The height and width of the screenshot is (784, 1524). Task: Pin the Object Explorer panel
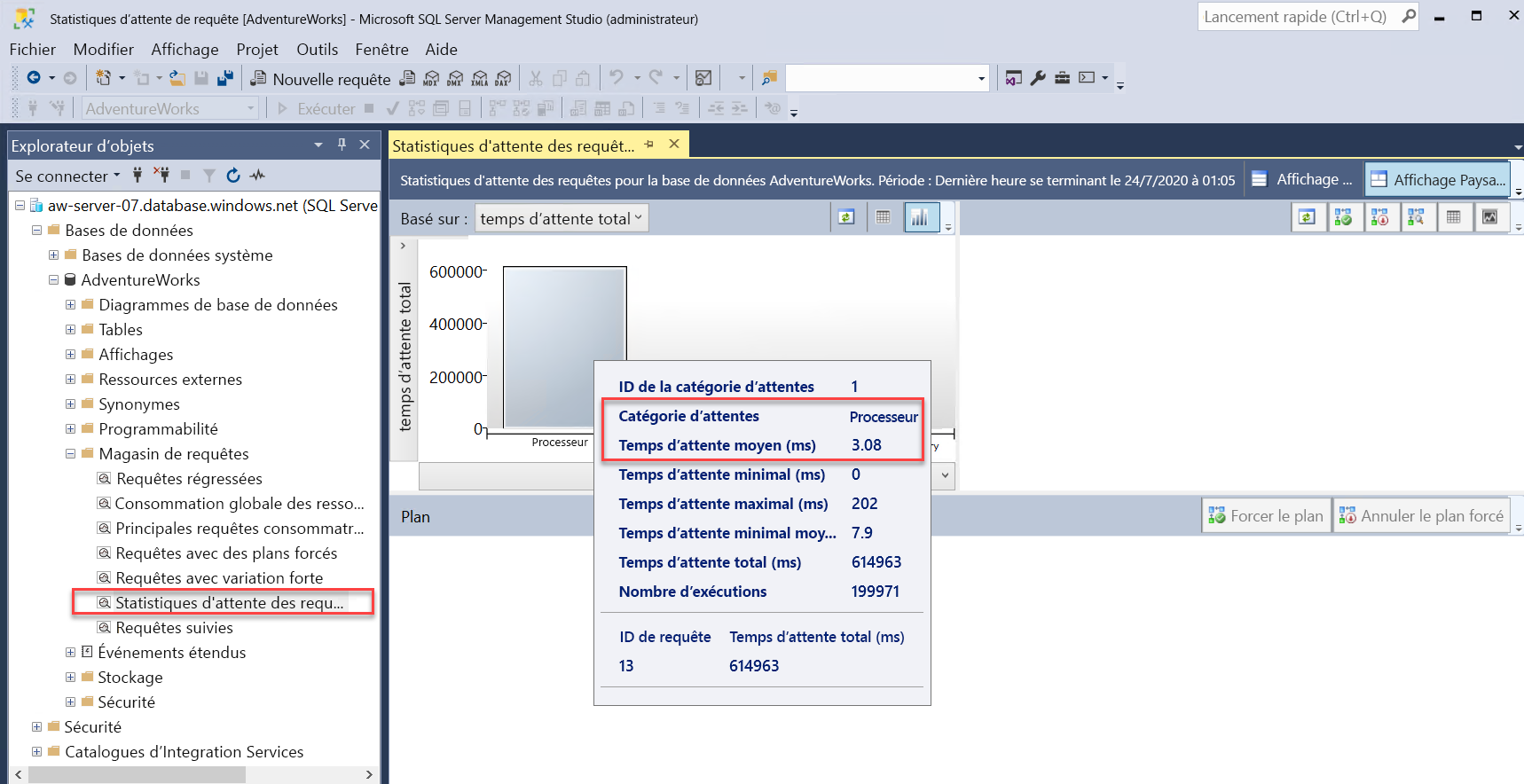342,145
